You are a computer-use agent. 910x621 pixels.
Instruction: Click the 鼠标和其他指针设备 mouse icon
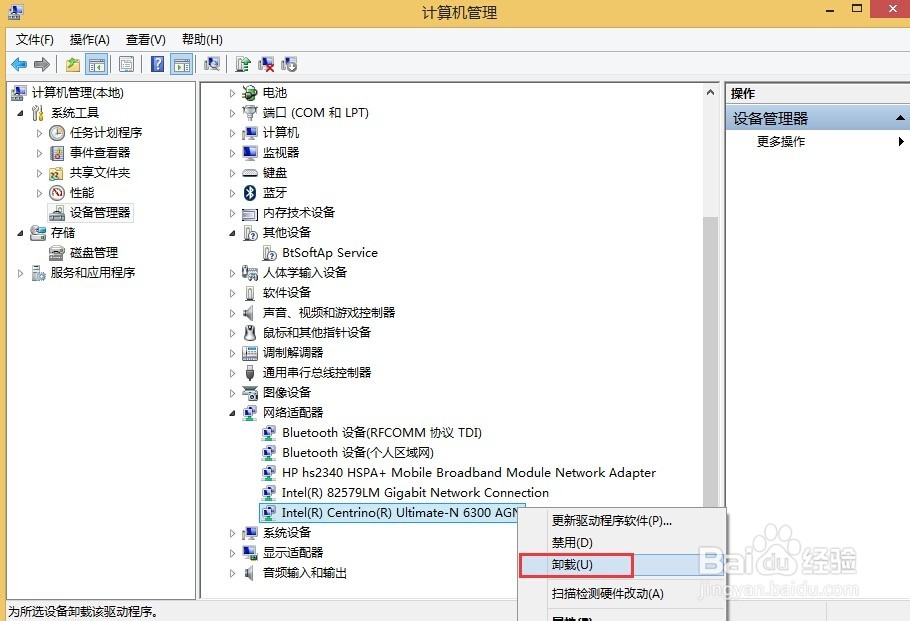pyautogui.click(x=250, y=333)
